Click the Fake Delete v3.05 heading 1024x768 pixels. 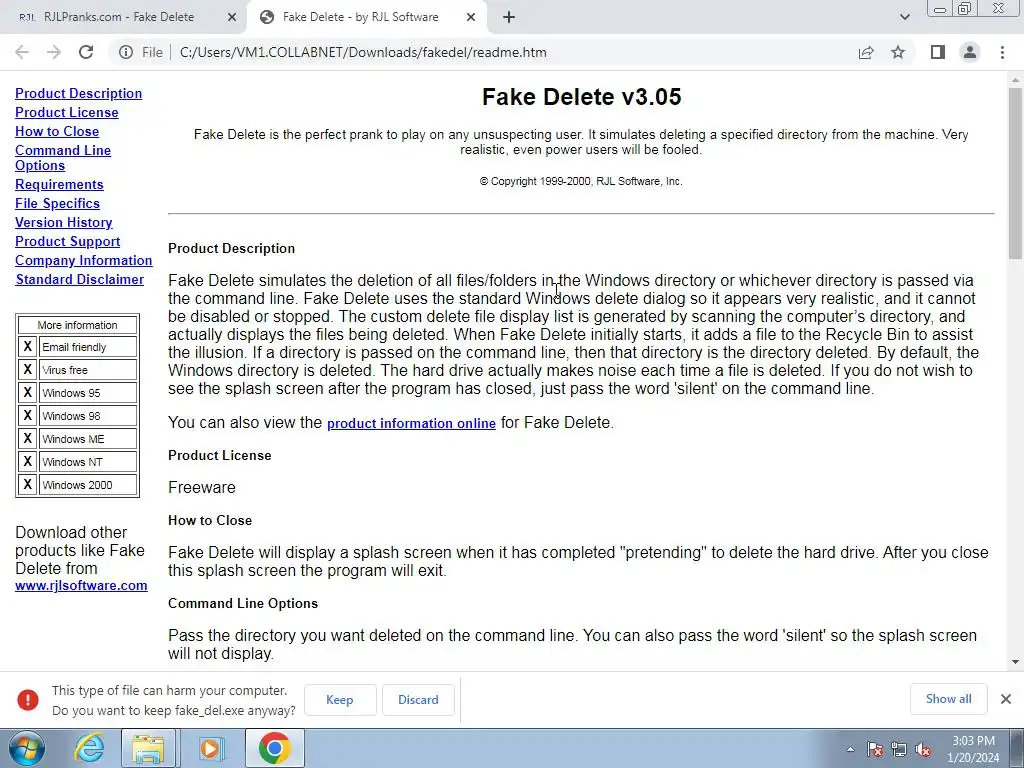coord(581,97)
